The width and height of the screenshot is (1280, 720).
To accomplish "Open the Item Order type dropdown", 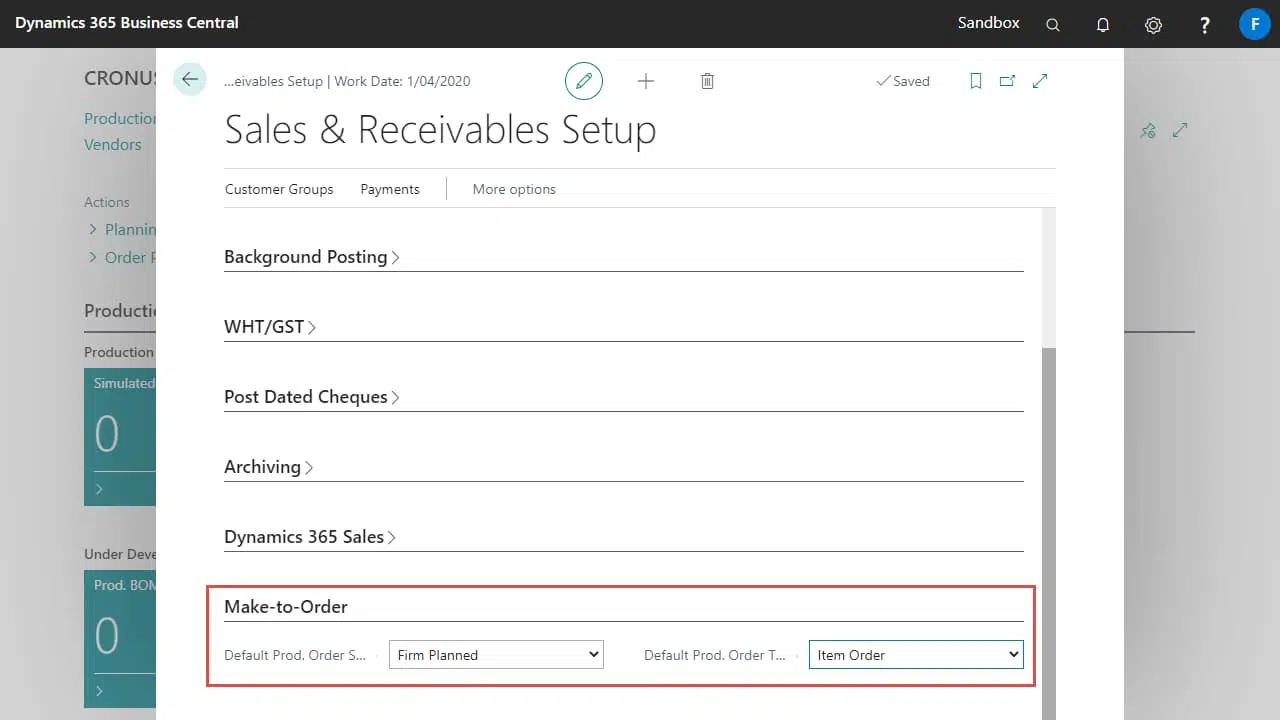I will point(916,655).
